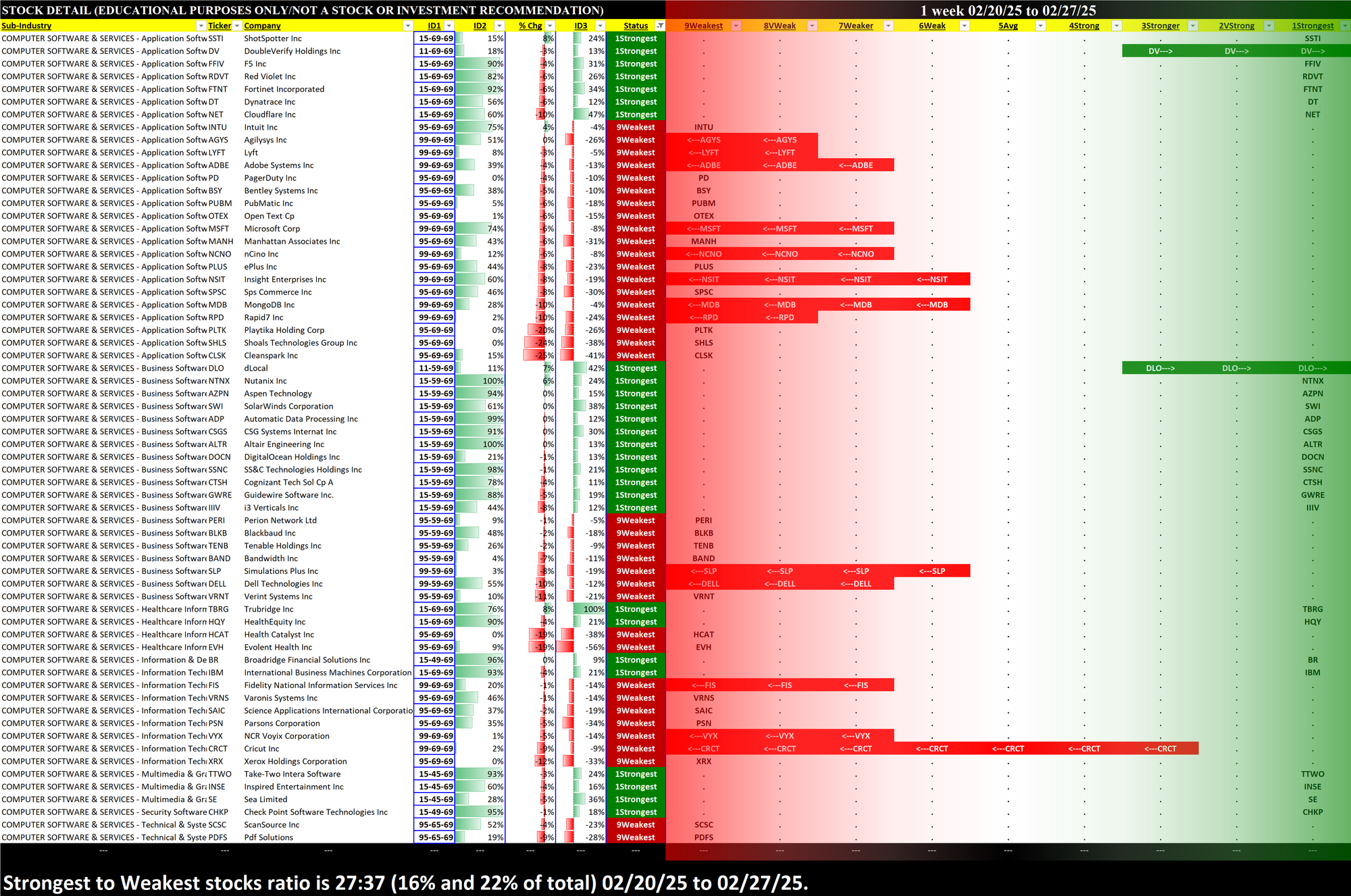Select the <---CRCT cell under 5Avg
Viewport: 1351px width, 896px height.
(x=1008, y=749)
